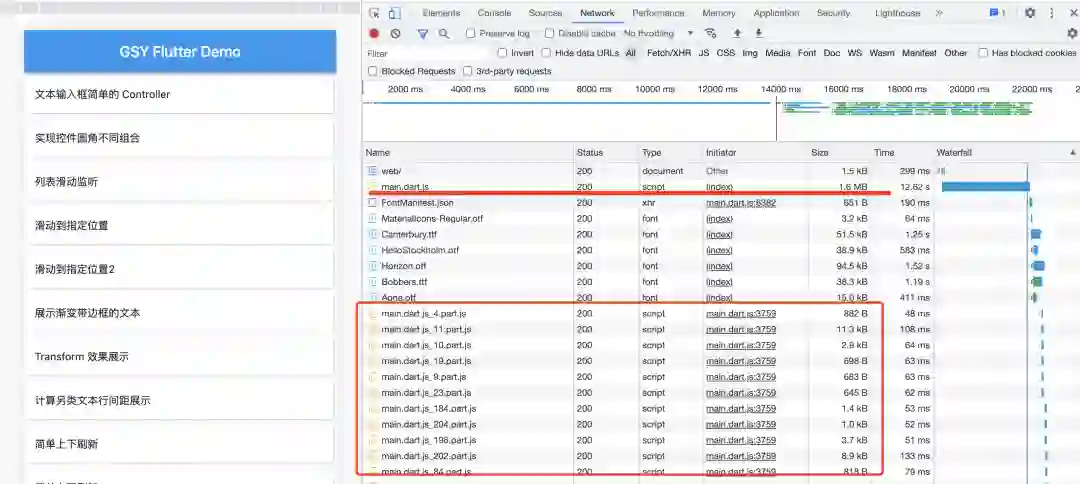Switch to the Console tab
Screen dimensions: 1080x484
[x=494, y=13]
